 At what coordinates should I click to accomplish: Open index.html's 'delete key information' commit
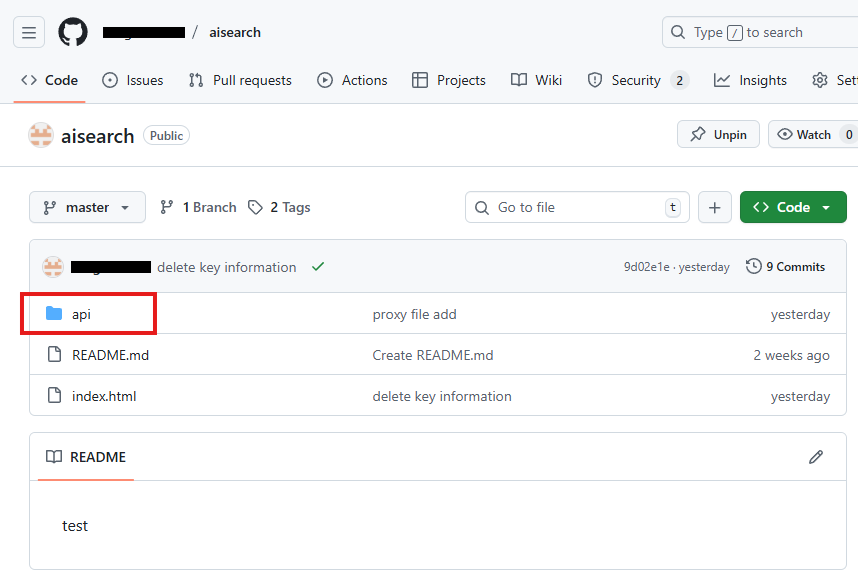coord(442,396)
